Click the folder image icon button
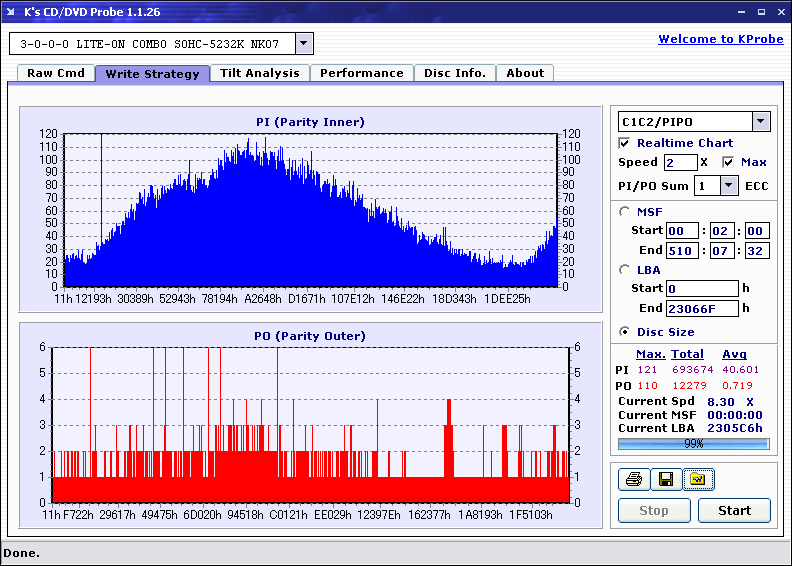This screenshot has width=792, height=566. (697, 480)
